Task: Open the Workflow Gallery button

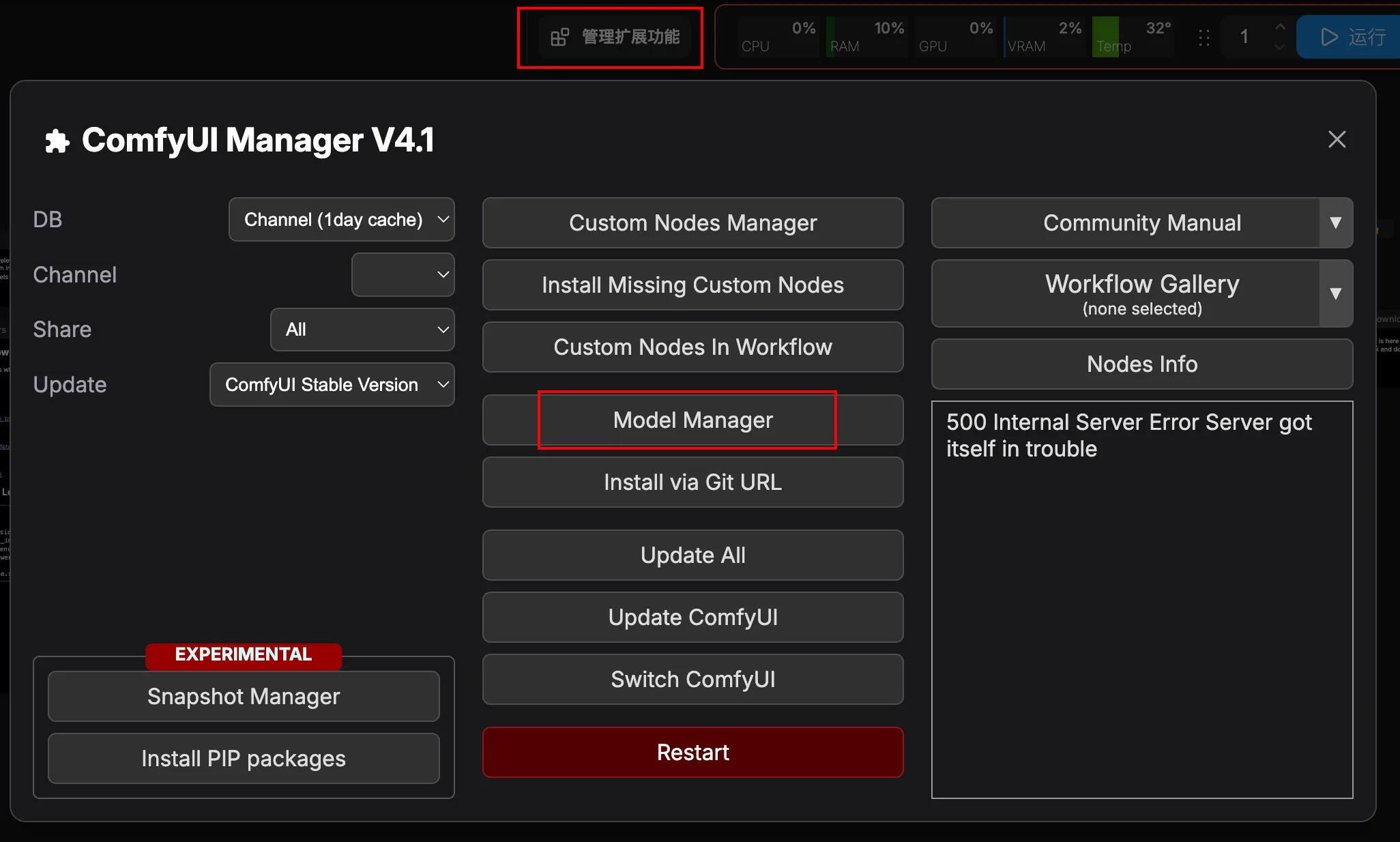Action: 1126,293
